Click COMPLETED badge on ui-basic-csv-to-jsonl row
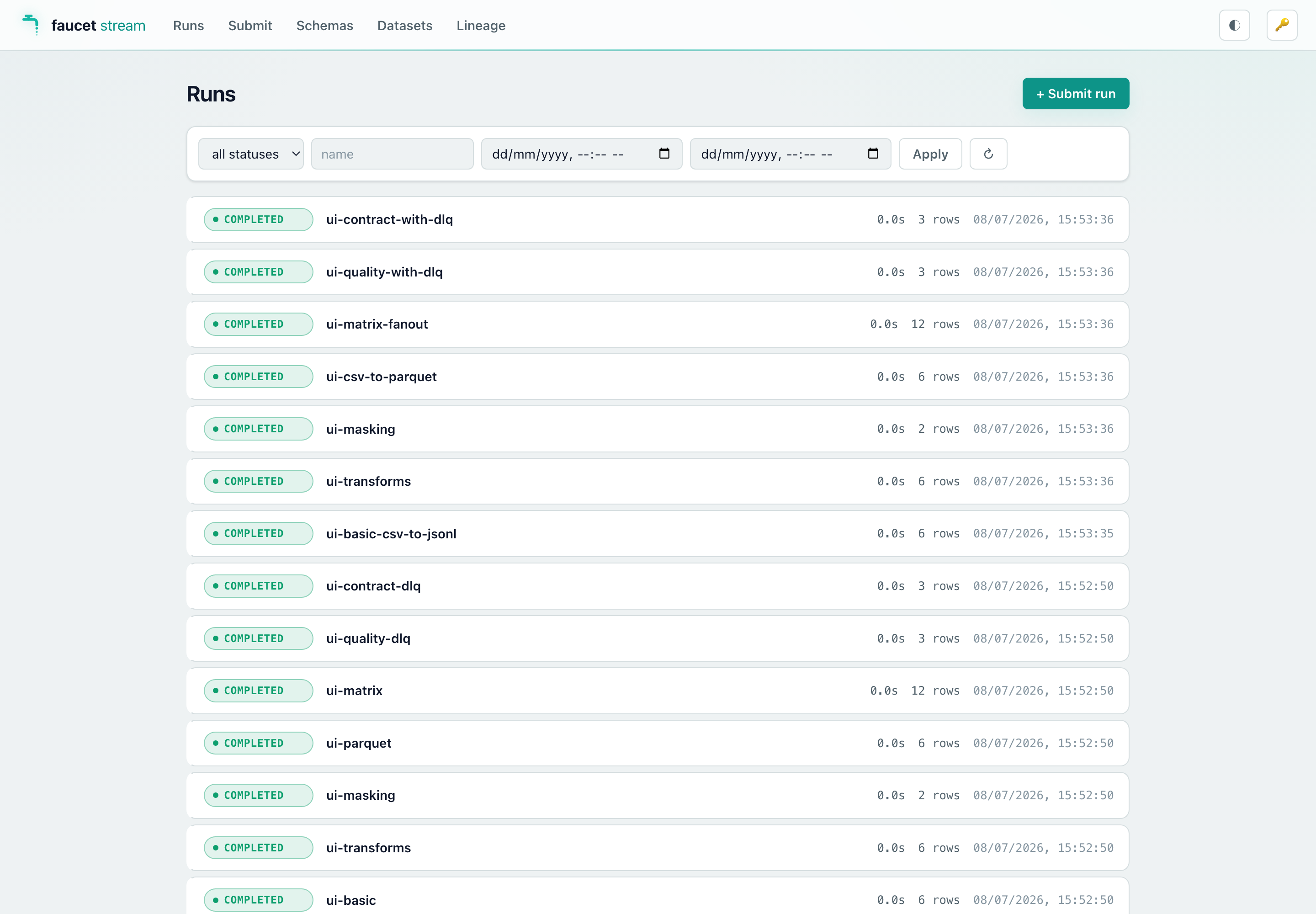The image size is (1316, 914). [258, 534]
